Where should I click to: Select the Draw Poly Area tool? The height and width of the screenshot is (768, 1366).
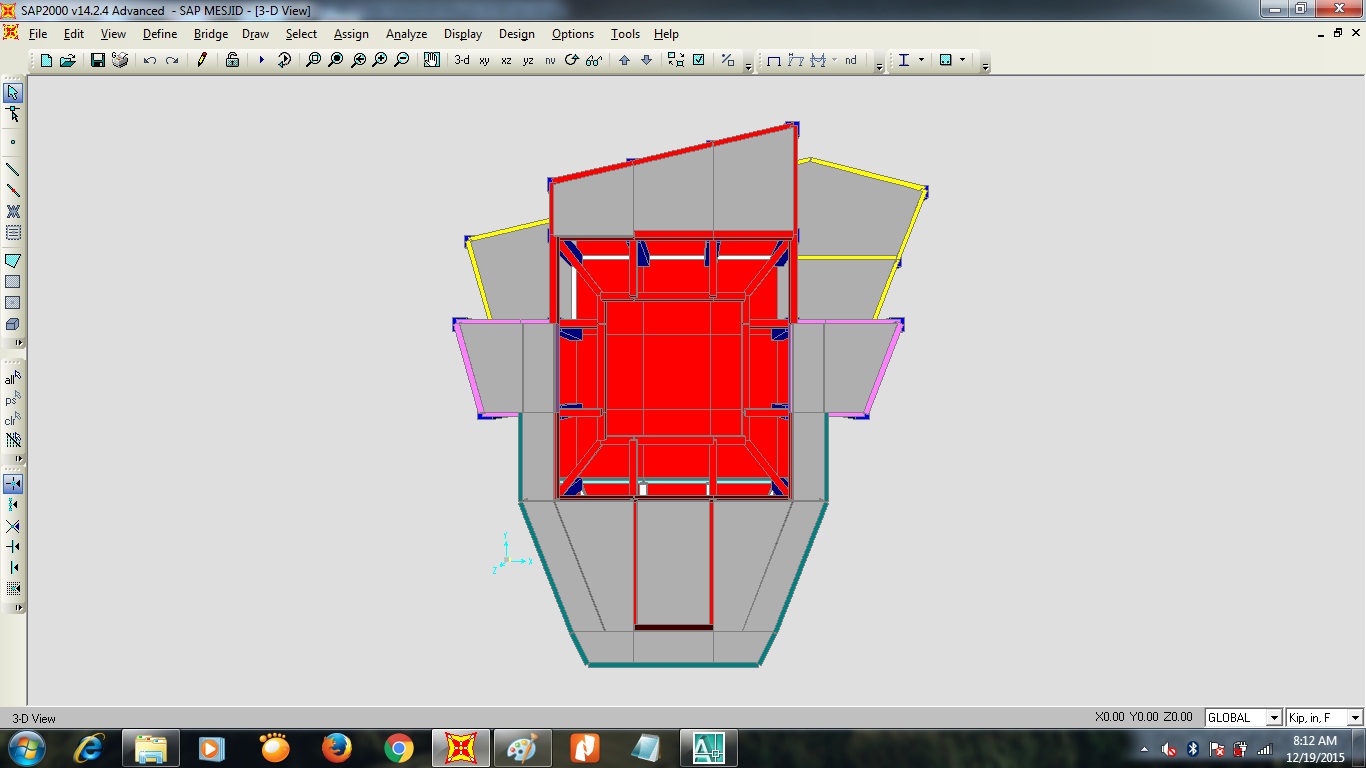point(13,261)
